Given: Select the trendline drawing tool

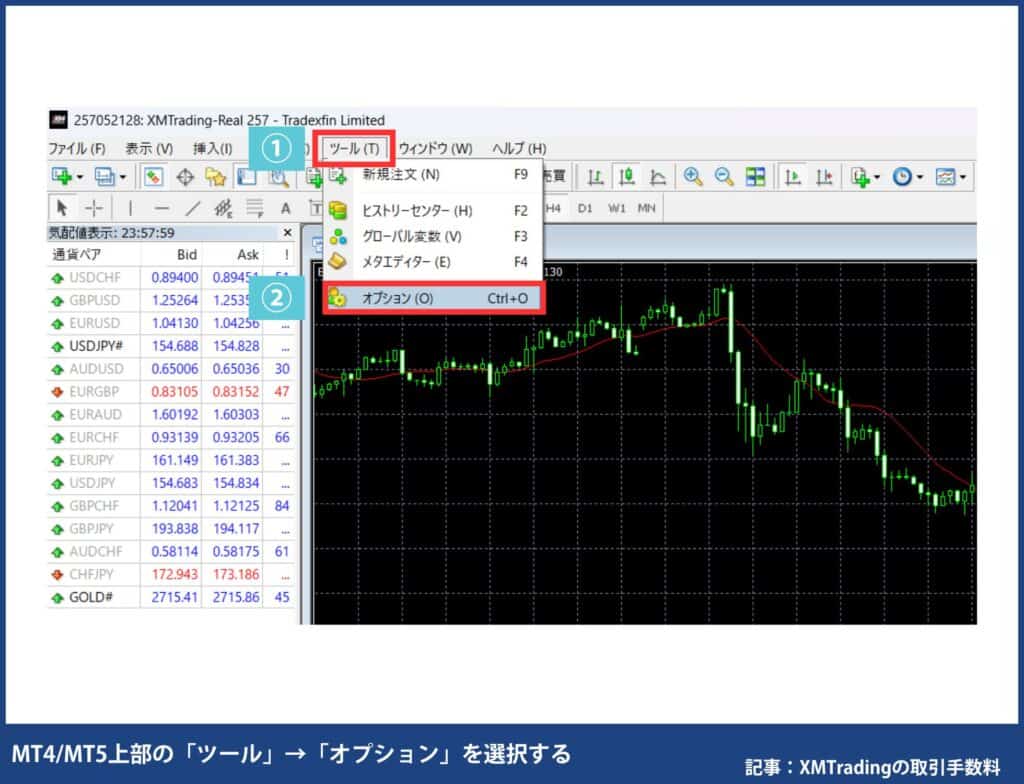Looking at the screenshot, I should click(193, 208).
